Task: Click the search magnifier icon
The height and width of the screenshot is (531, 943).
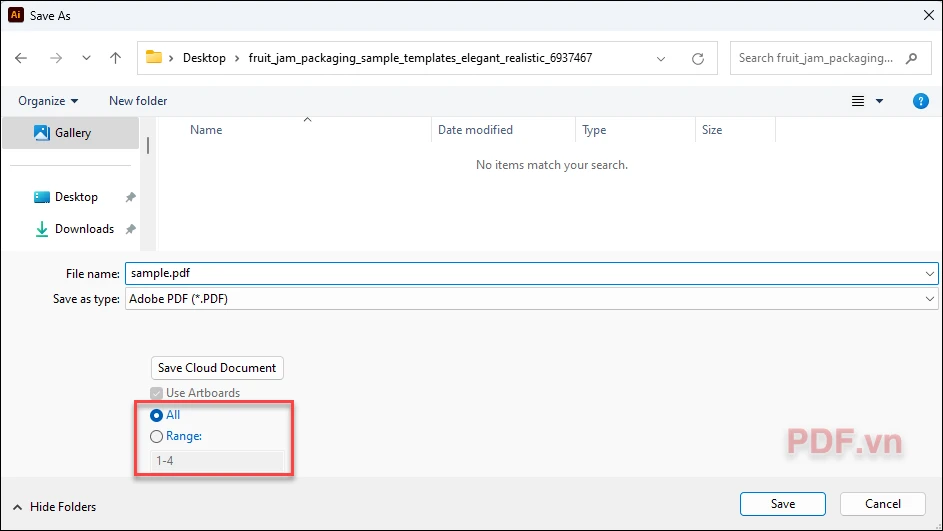Action: point(912,58)
